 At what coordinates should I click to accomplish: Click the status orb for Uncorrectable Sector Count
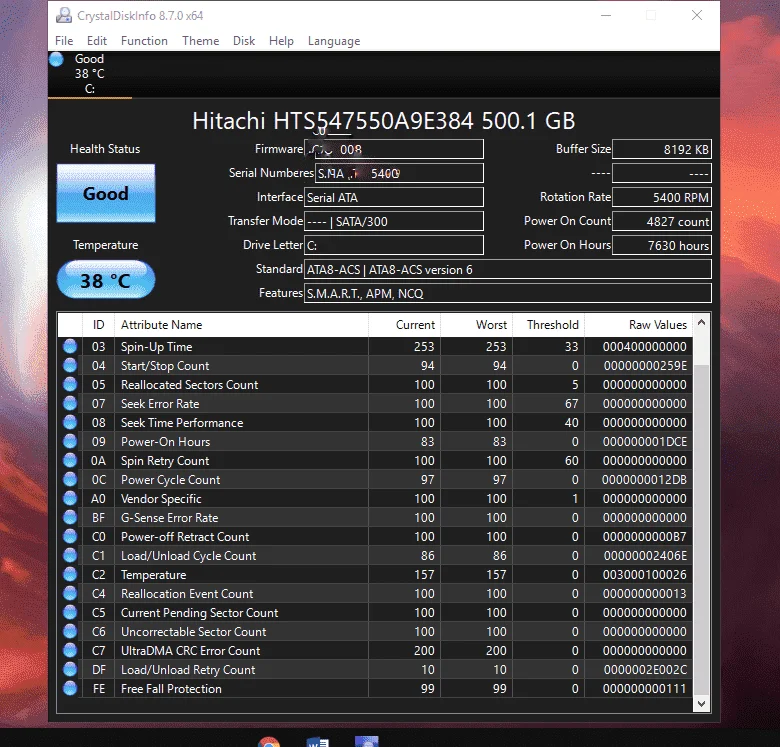coord(70,631)
